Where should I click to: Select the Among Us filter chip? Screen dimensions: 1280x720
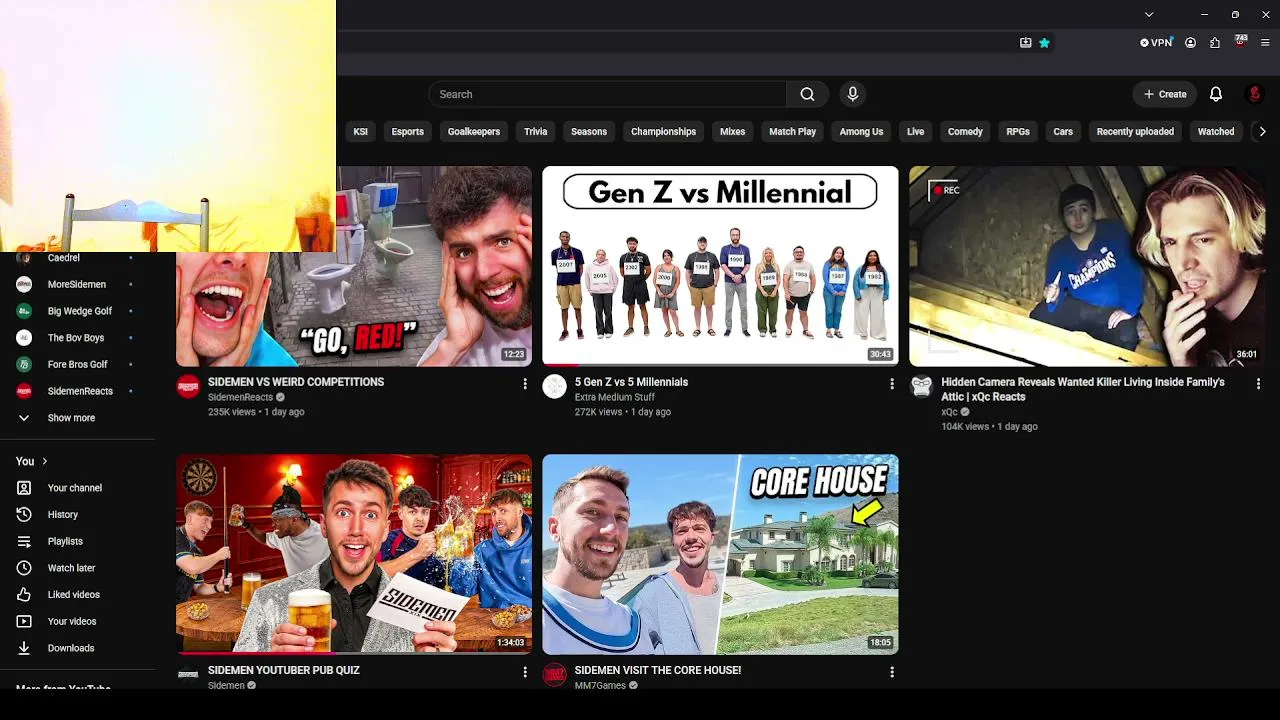click(x=861, y=131)
